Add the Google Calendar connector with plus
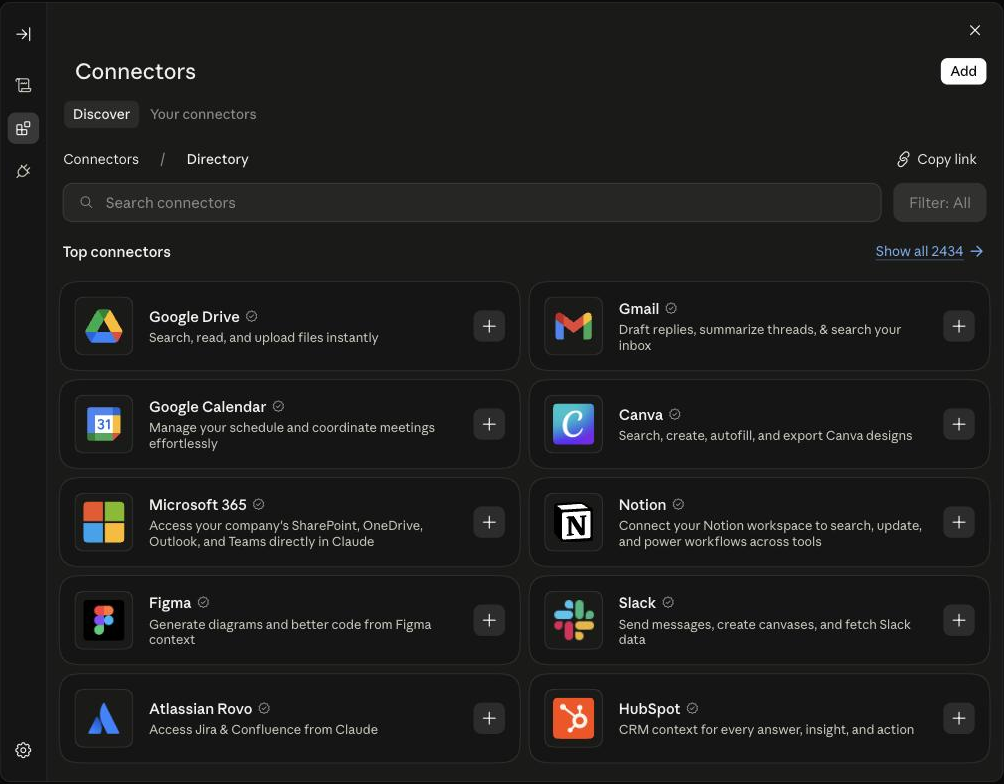 point(489,424)
